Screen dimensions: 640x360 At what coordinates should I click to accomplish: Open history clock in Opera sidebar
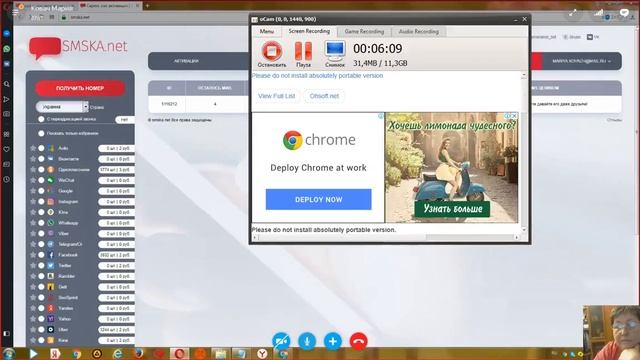click(7, 179)
